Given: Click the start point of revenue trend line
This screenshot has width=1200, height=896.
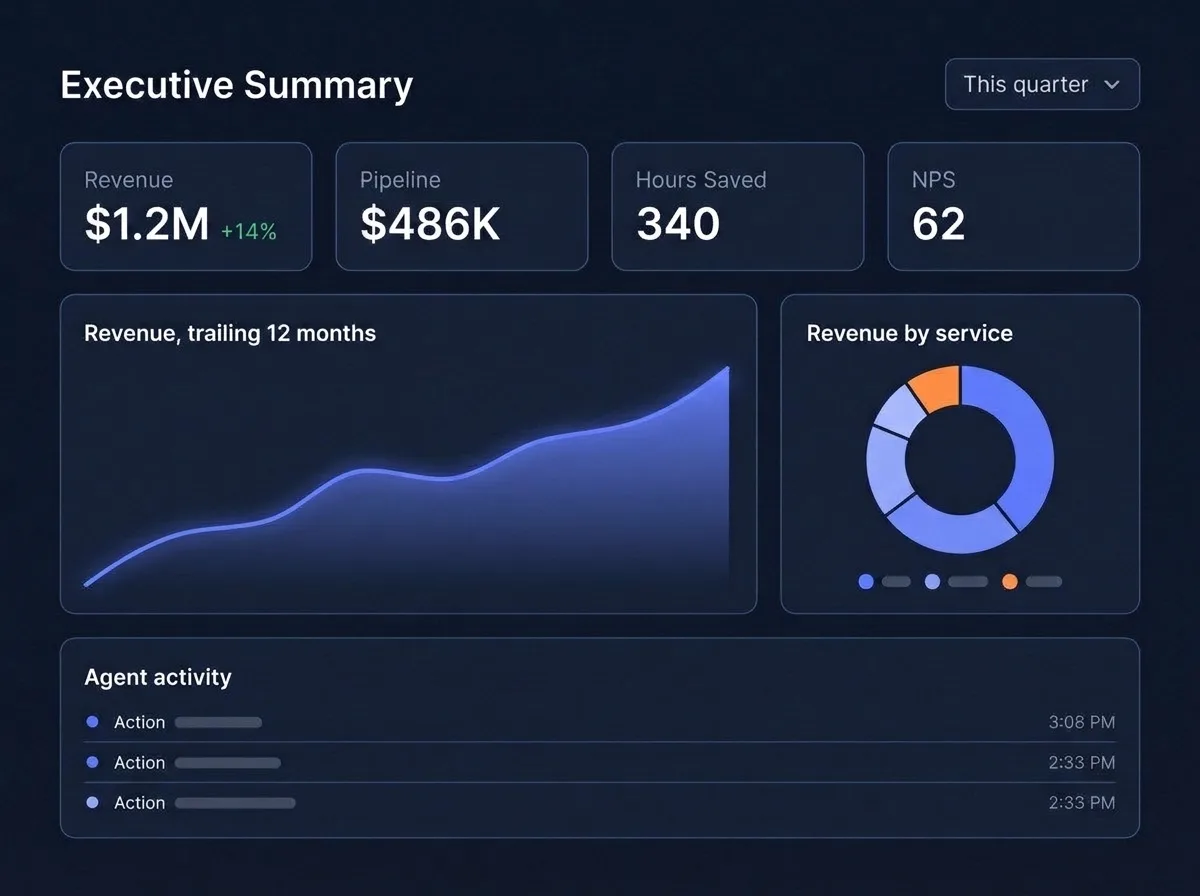Looking at the screenshot, I should click(x=86, y=584).
